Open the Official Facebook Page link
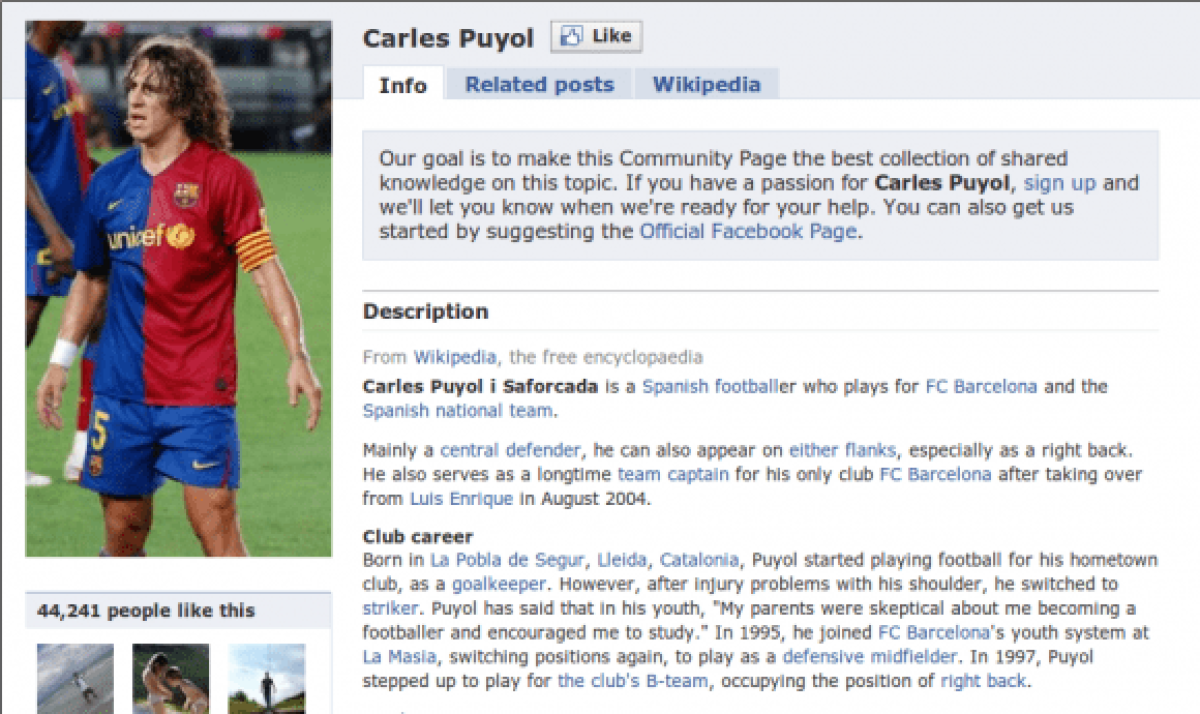The height and width of the screenshot is (714, 1200). 748,231
